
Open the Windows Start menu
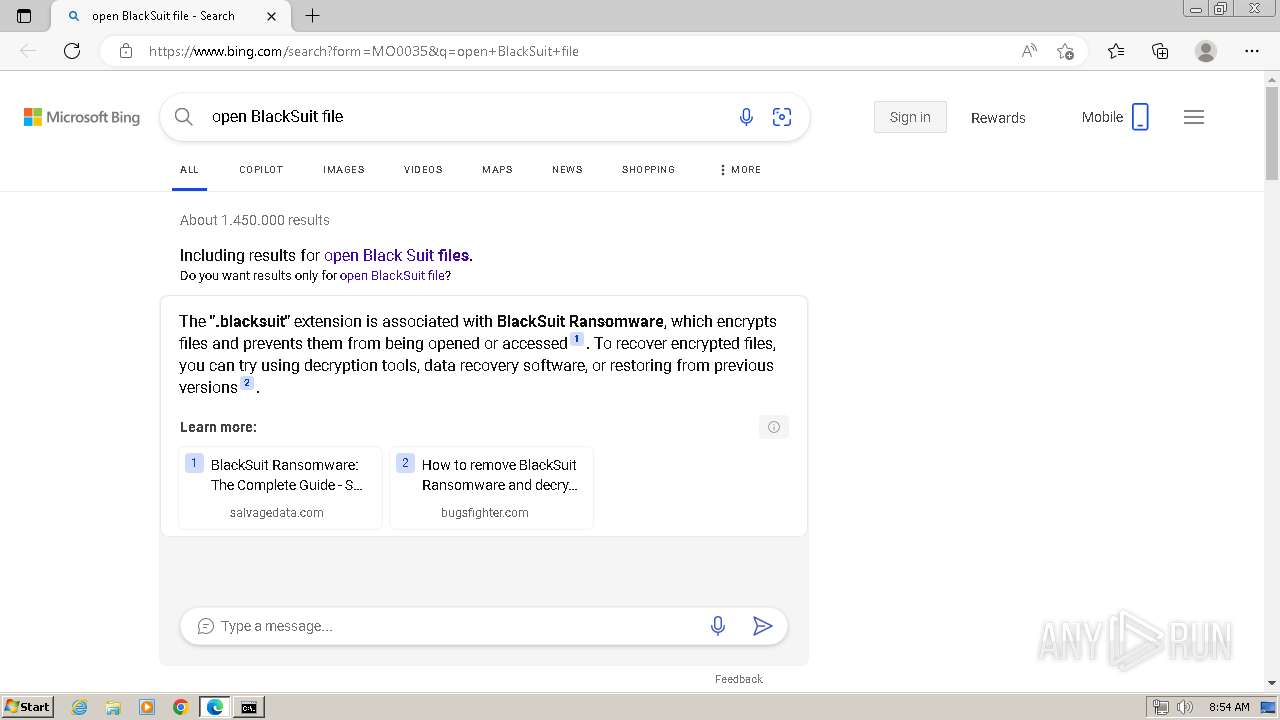28,707
